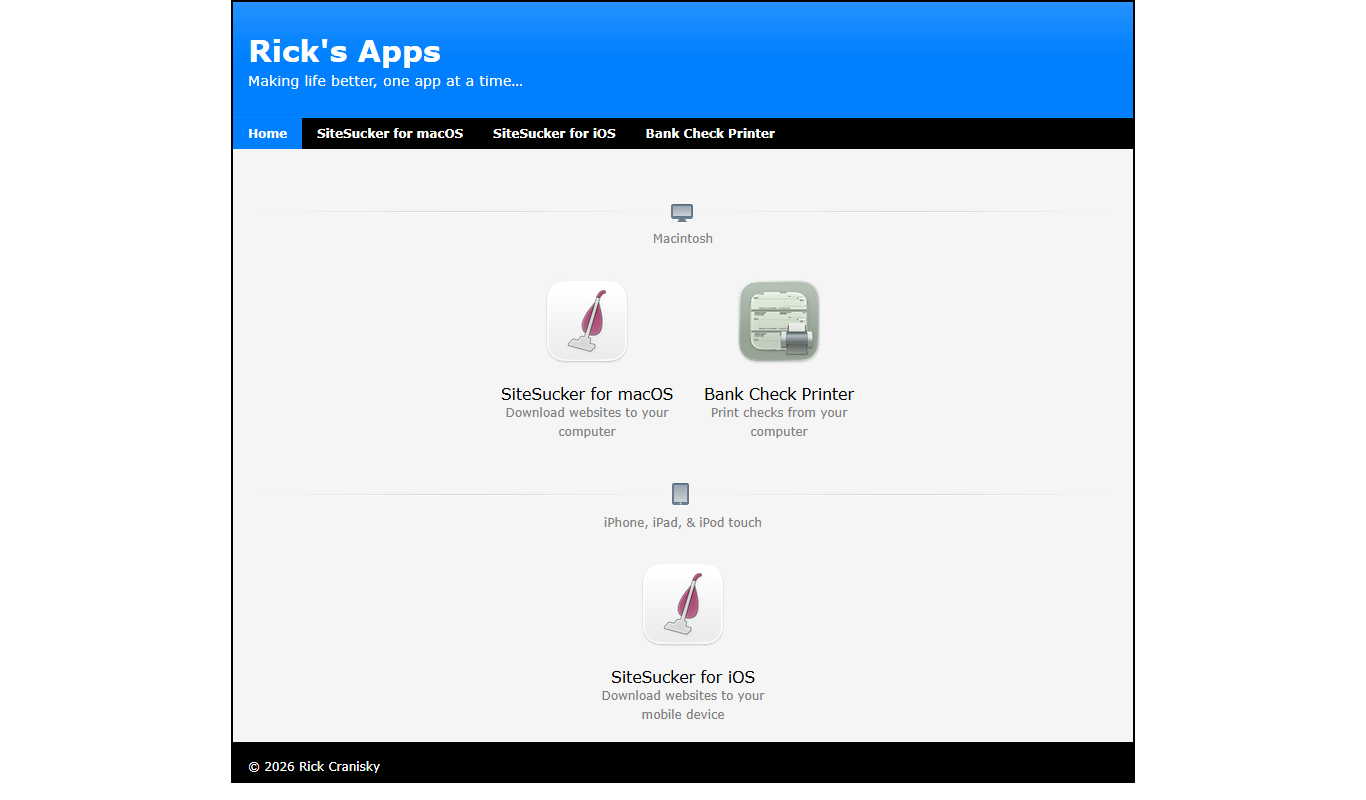Open the SiteSucker for iOS title link

coord(683,677)
